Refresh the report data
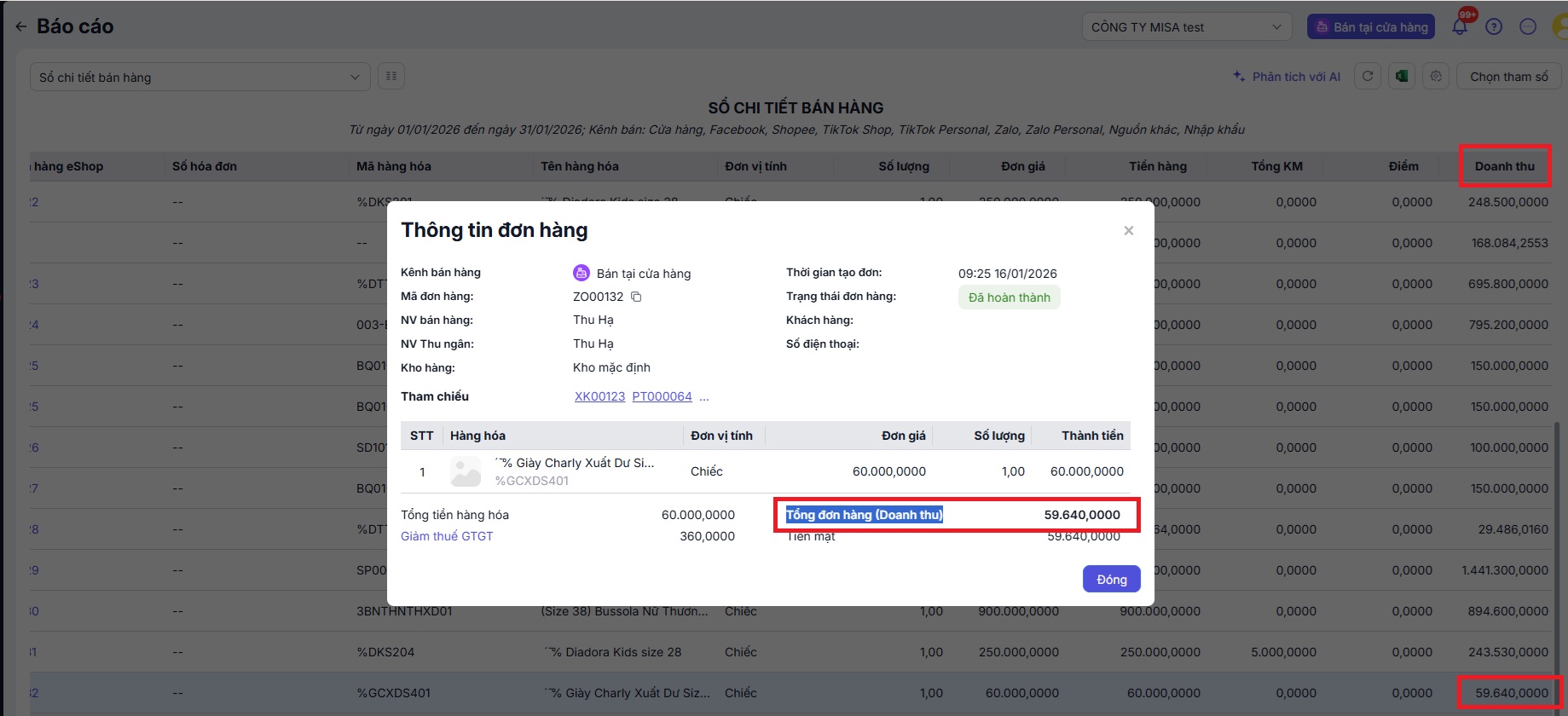1568x716 pixels. point(1368,77)
